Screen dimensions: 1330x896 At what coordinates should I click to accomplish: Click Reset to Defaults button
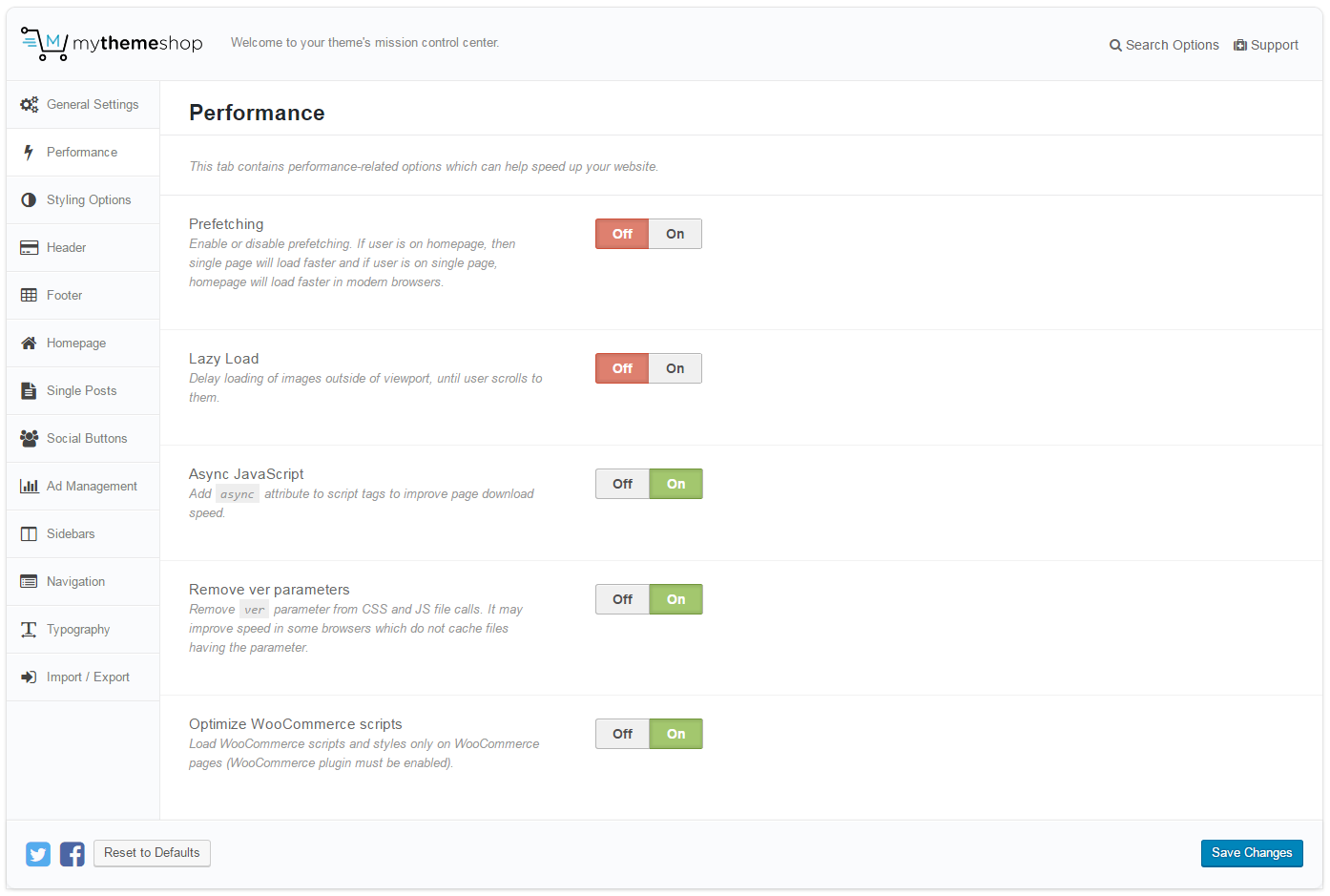pos(152,853)
